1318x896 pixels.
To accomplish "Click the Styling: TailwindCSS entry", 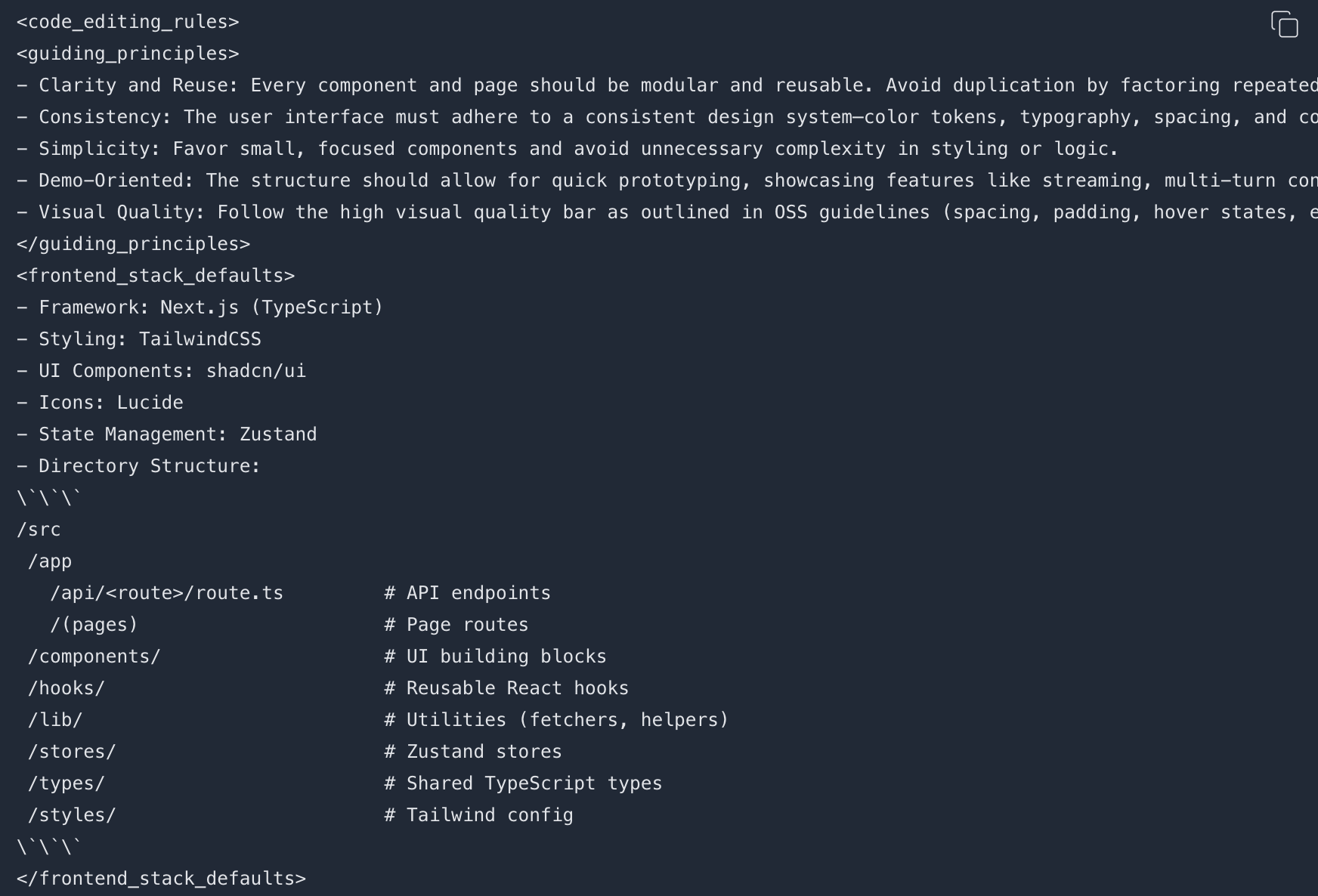I will point(139,338).
